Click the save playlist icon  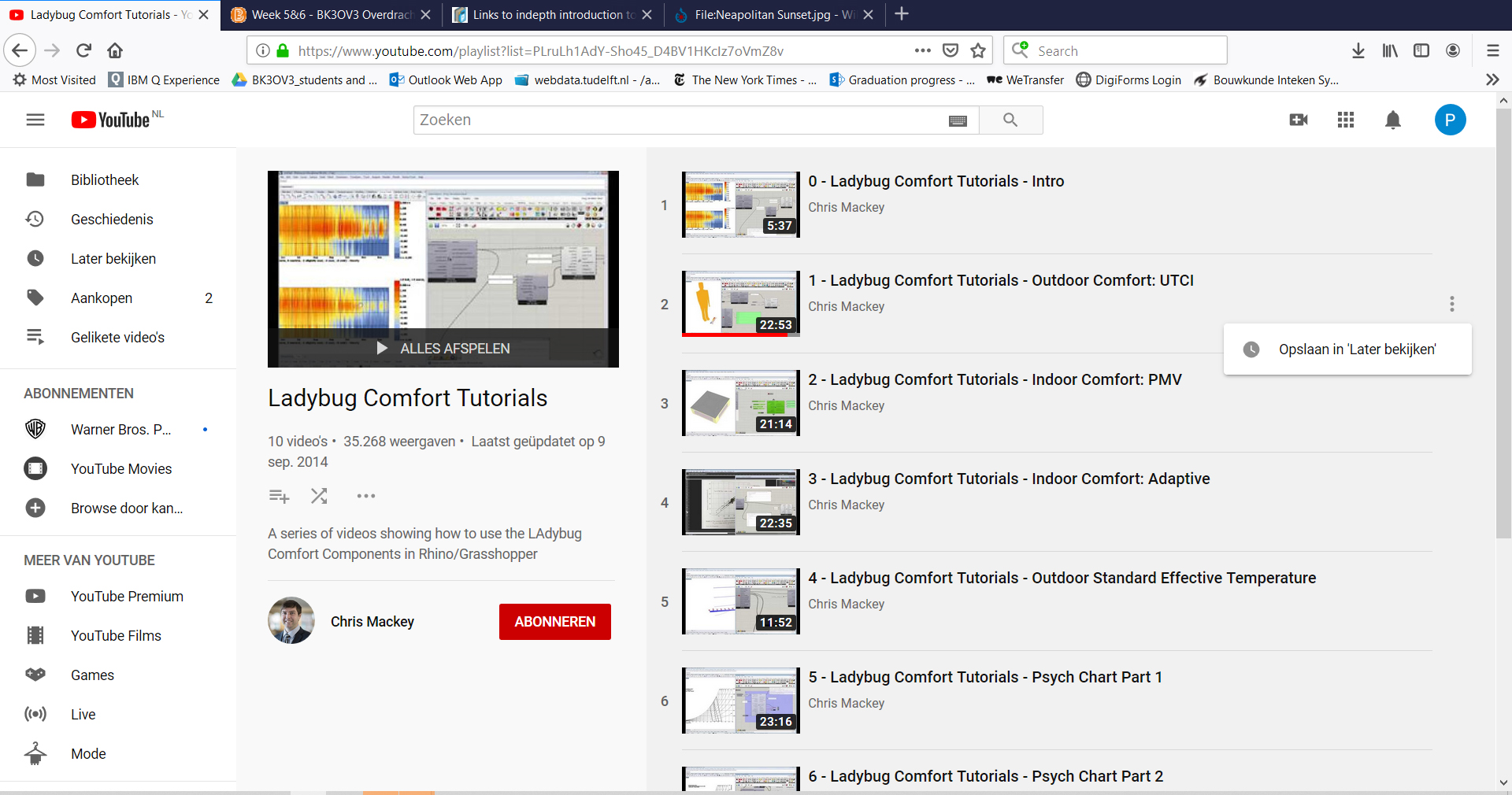(279, 496)
